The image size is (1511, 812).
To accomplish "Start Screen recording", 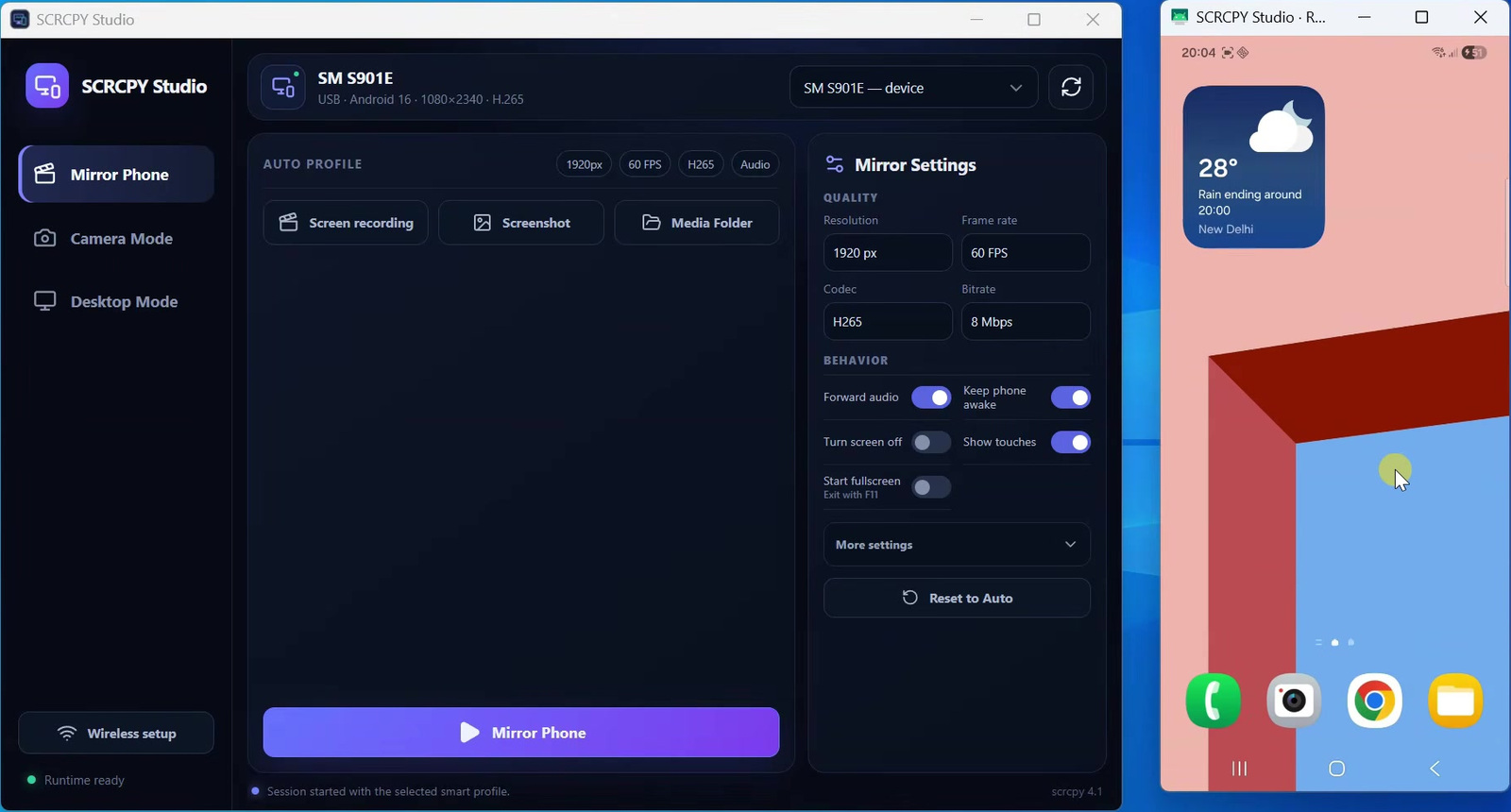I will pyautogui.click(x=346, y=223).
